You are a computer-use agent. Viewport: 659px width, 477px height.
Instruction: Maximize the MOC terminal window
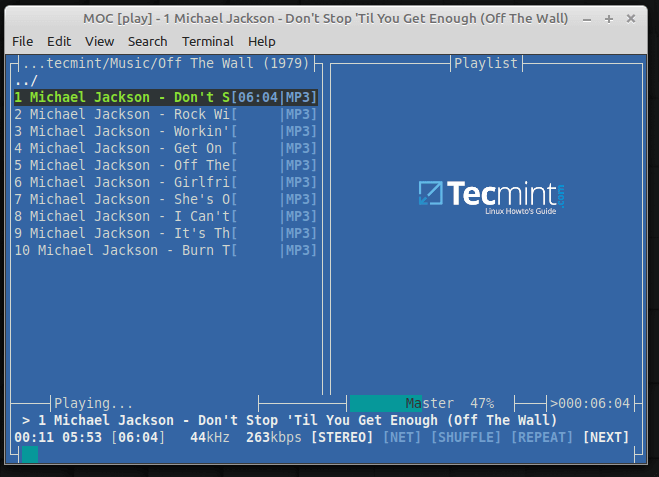(x=609, y=19)
